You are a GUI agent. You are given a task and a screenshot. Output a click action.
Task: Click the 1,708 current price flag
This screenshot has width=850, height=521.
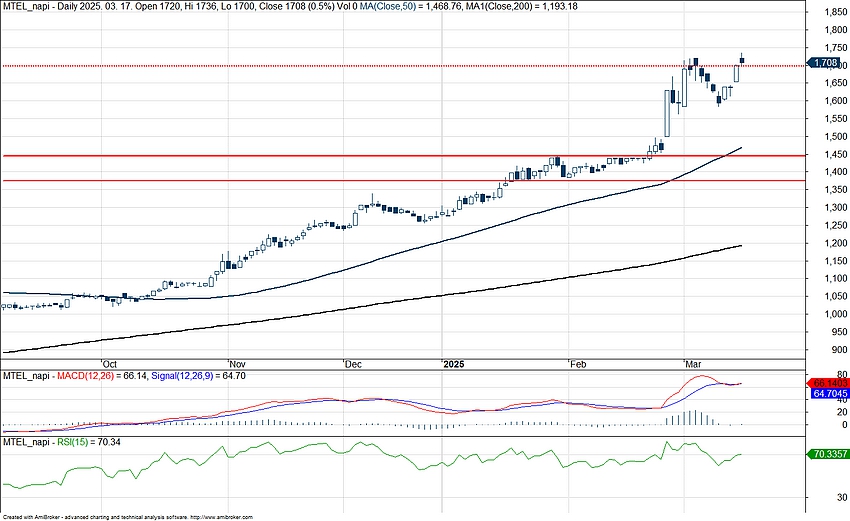(825, 63)
